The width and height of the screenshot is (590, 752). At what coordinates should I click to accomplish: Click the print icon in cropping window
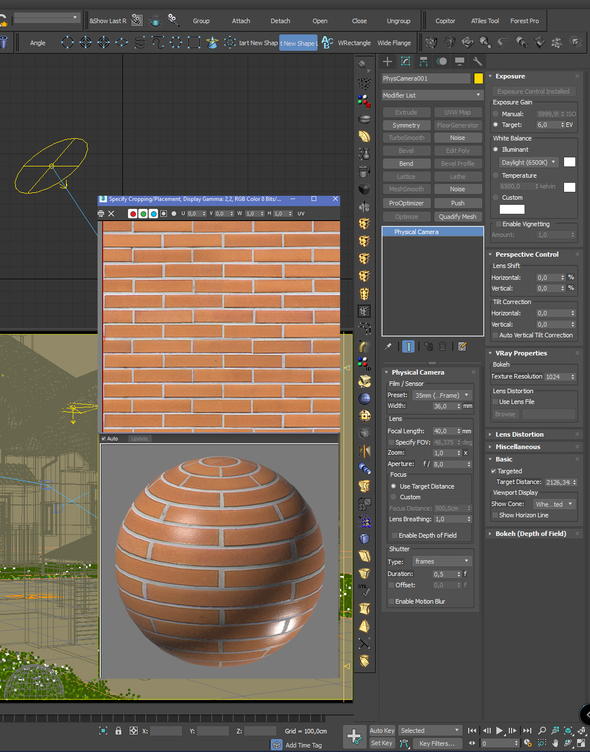click(101, 214)
